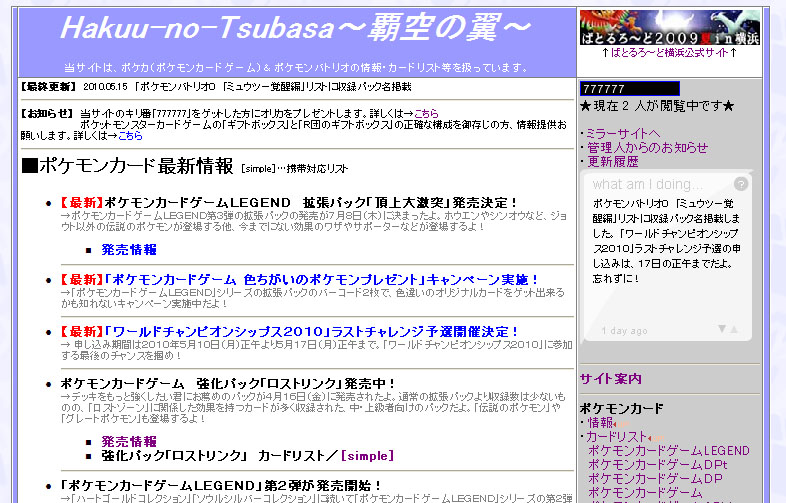Open the カードリスト sidebar link
Image resolution: width=786 pixels, height=503 pixels.
pyautogui.click(x=617, y=437)
